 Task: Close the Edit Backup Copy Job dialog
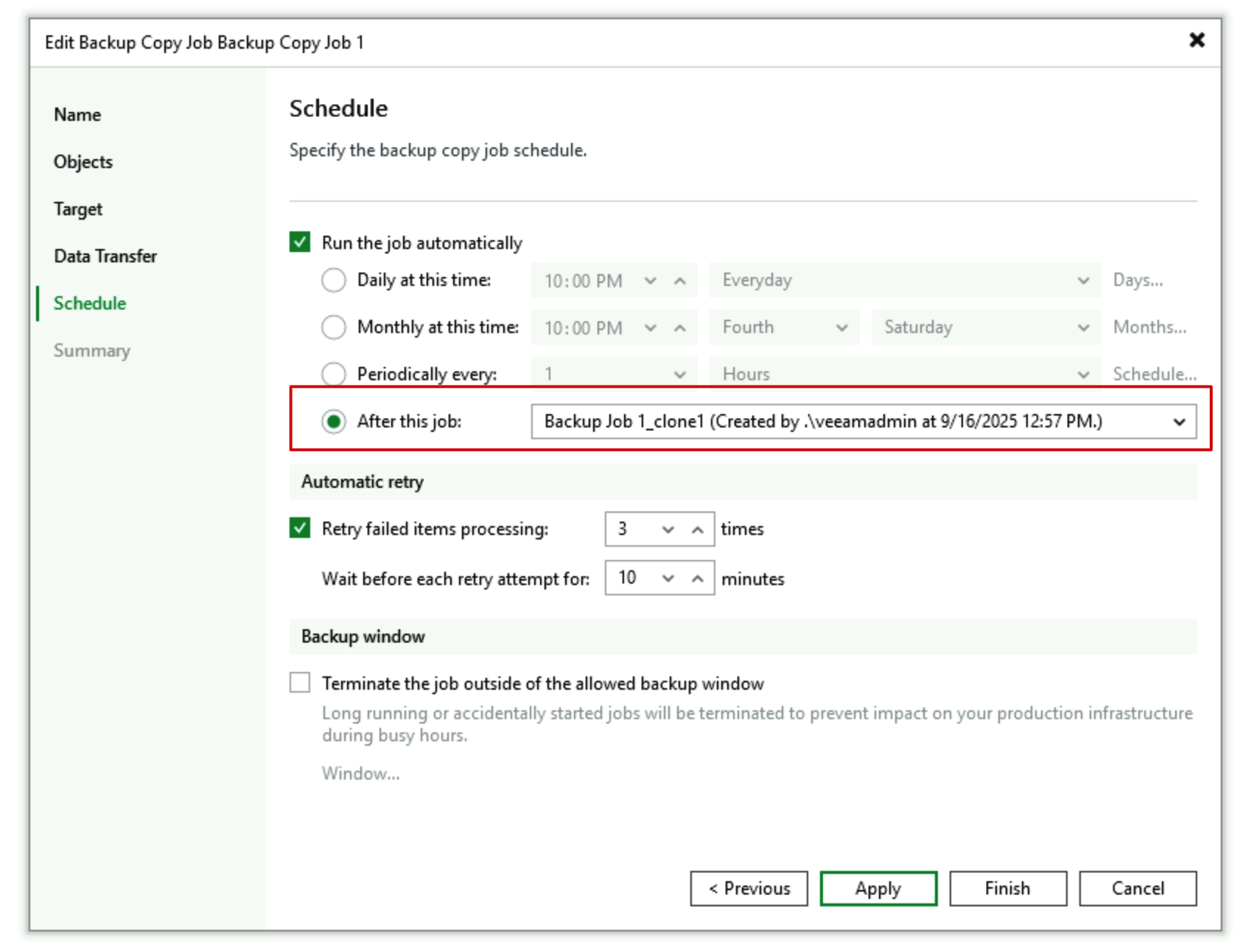1196,41
